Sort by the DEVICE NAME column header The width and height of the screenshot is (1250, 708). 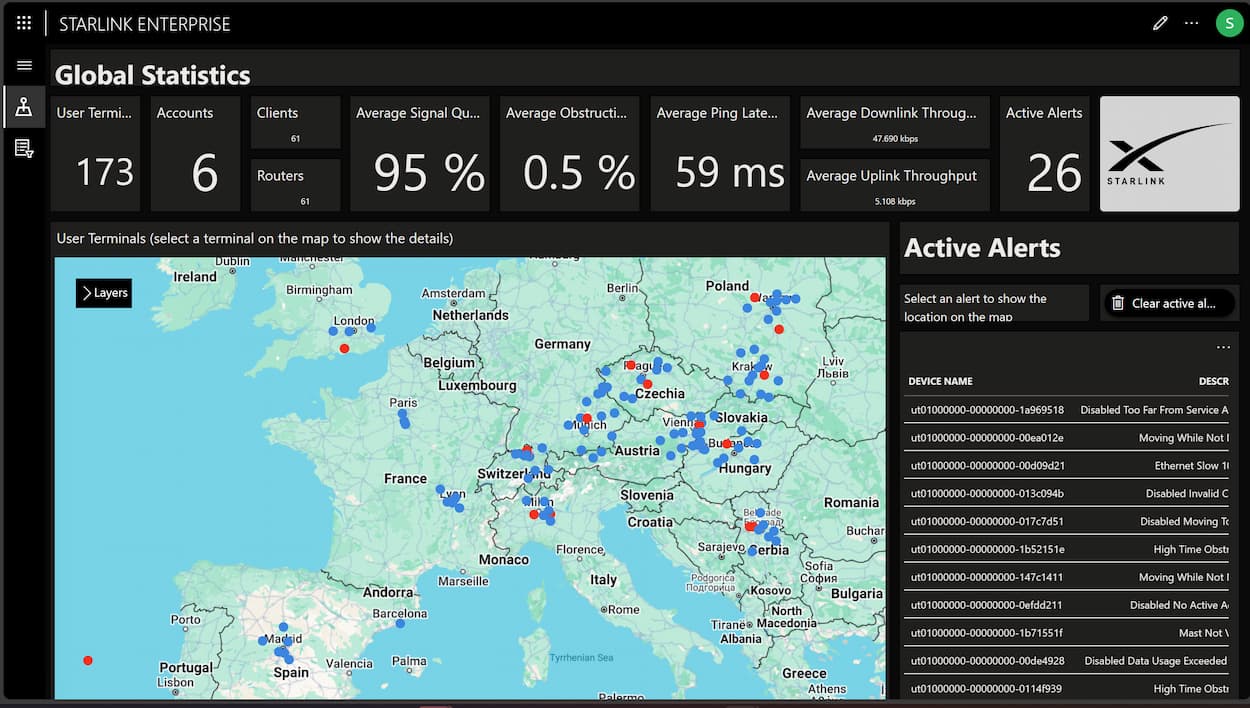coord(940,381)
